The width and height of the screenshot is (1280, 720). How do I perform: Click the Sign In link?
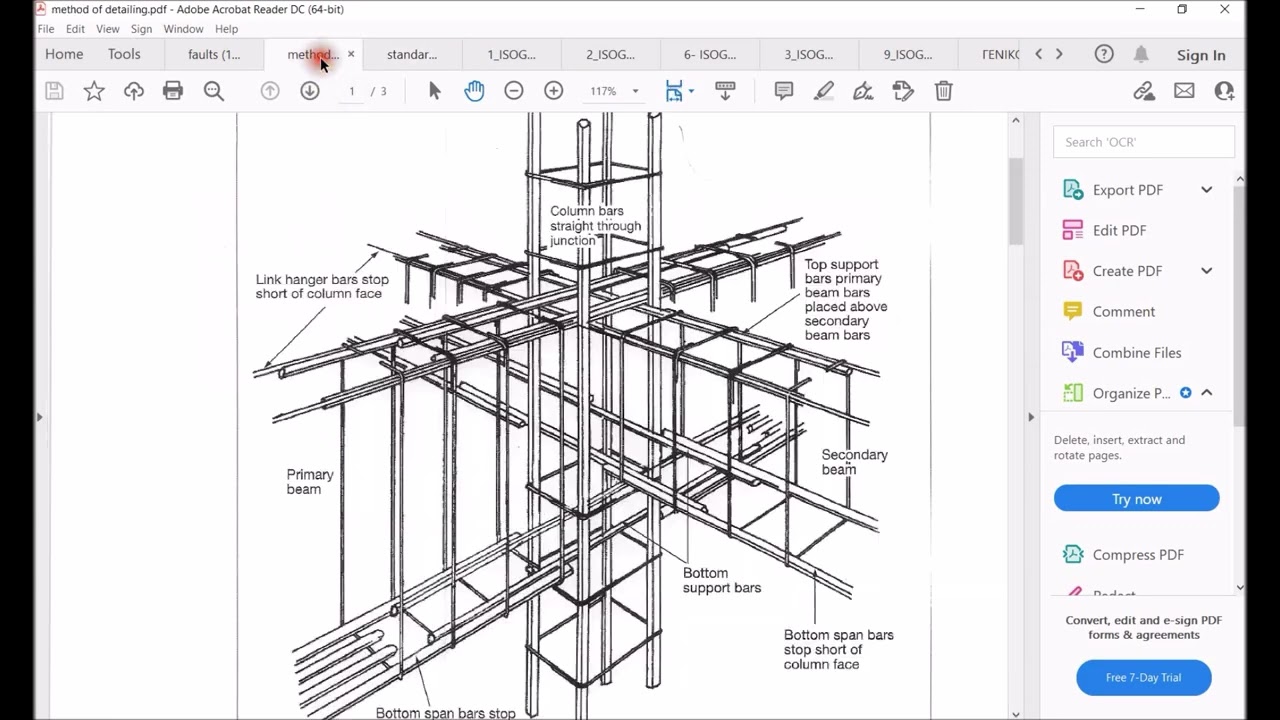[x=1201, y=56]
